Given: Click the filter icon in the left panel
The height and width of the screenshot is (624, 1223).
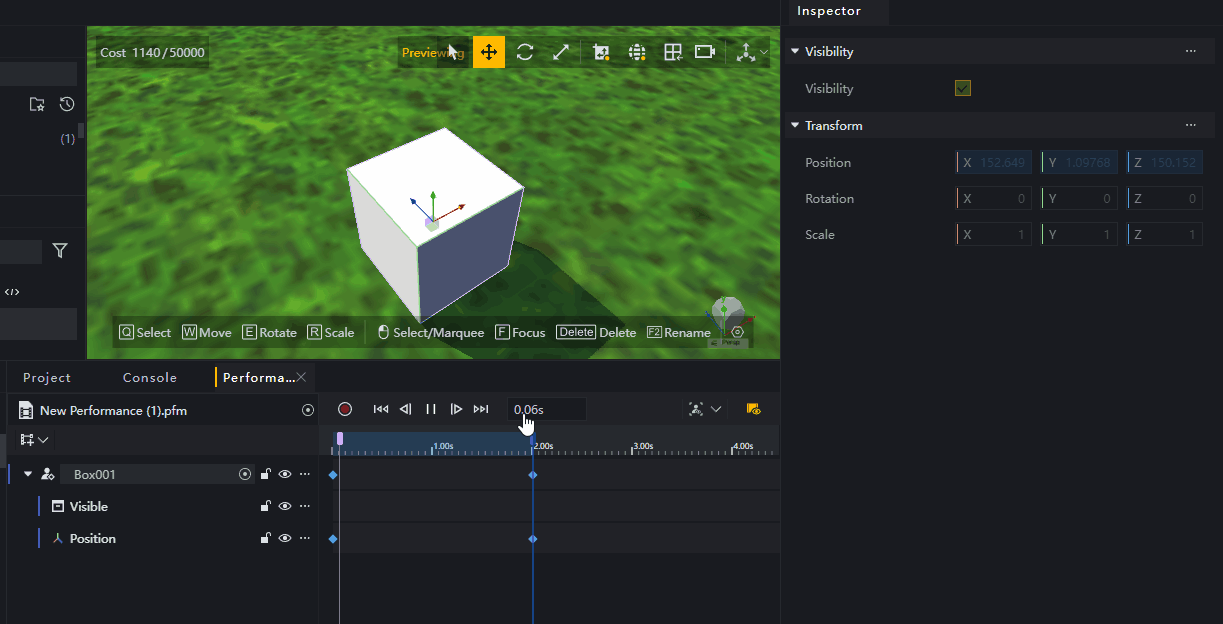Looking at the screenshot, I should 60,250.
